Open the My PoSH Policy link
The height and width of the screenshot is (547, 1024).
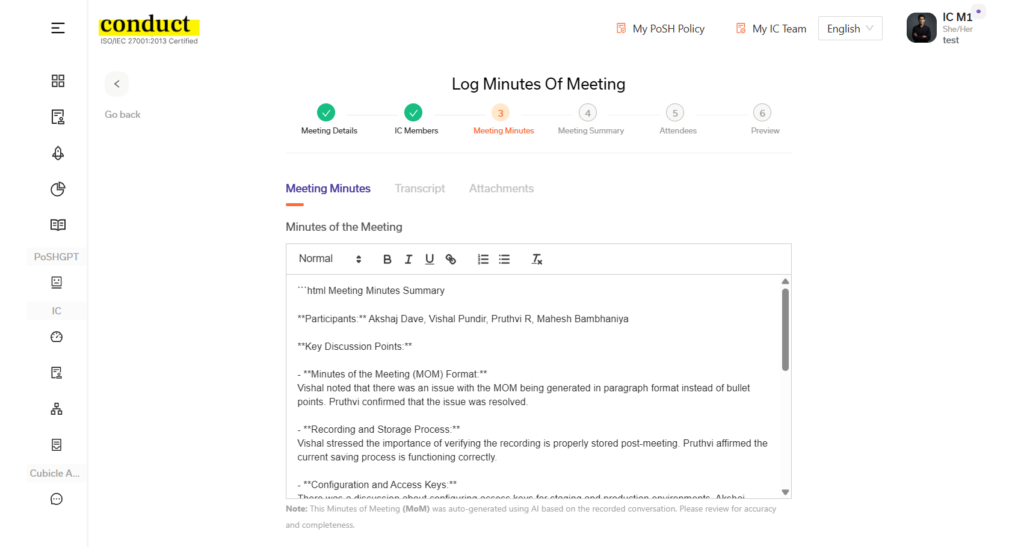tap(660, 29)
